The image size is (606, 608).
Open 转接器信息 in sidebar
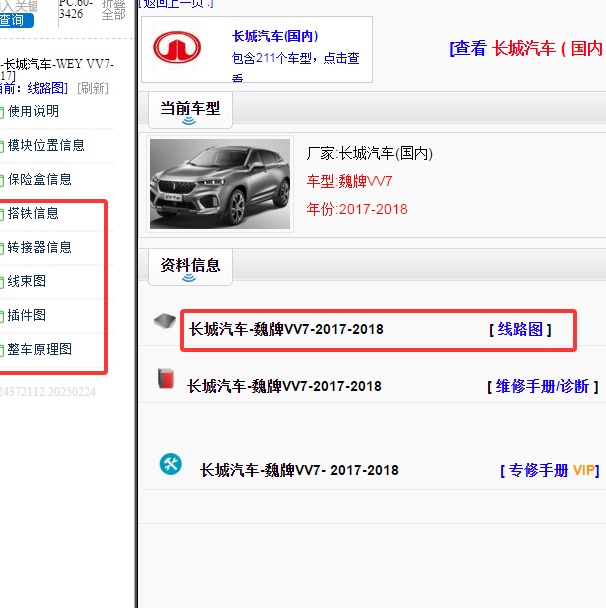(x=40, y=247)
